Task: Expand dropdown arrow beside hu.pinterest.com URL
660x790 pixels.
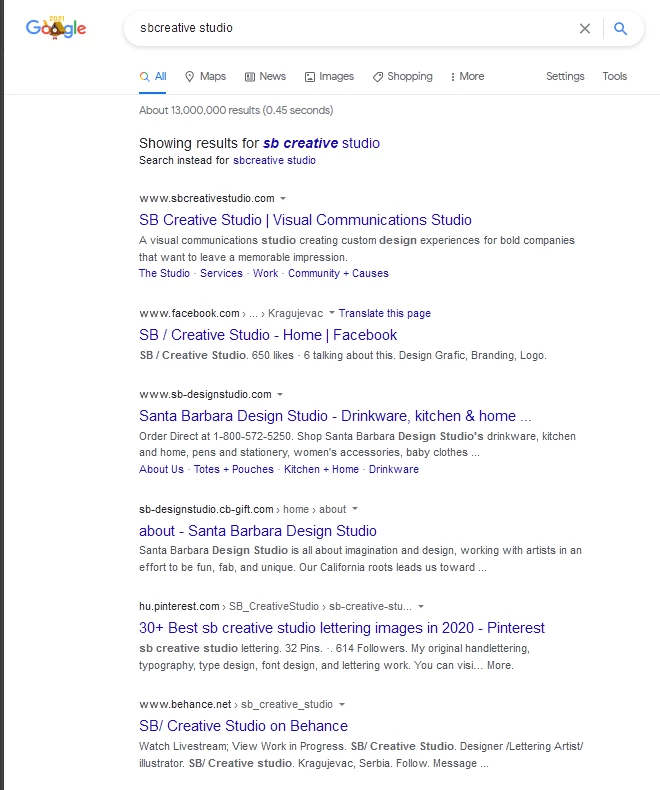Action: pyautogui.click(x=421, y=606)
